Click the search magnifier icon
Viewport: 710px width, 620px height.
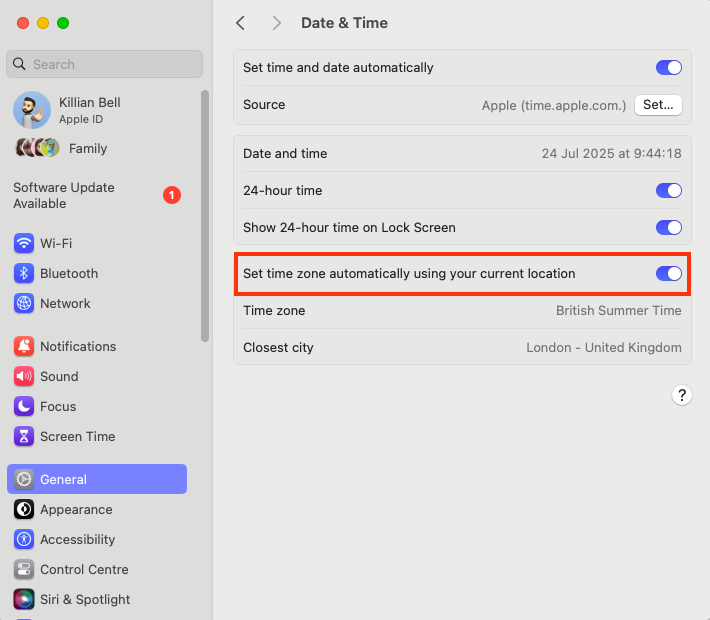[19, 64]
